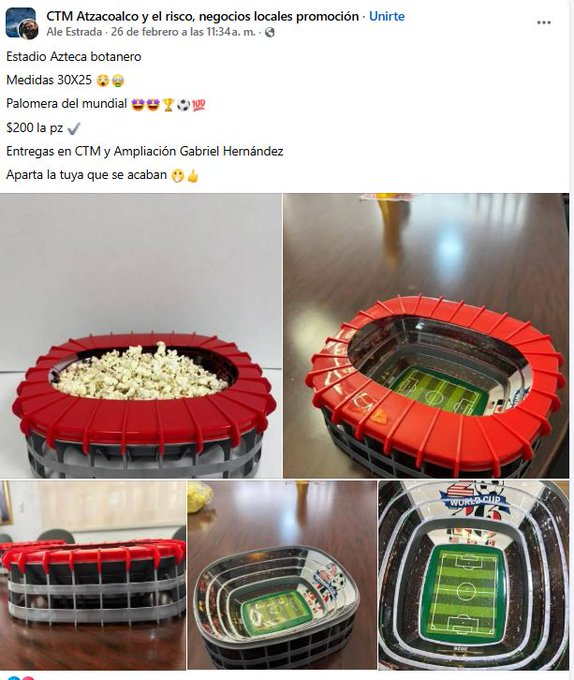The image size is (574, 680).
Task: Open the red-roof stadium with field photo
Action: pos(426,336)
